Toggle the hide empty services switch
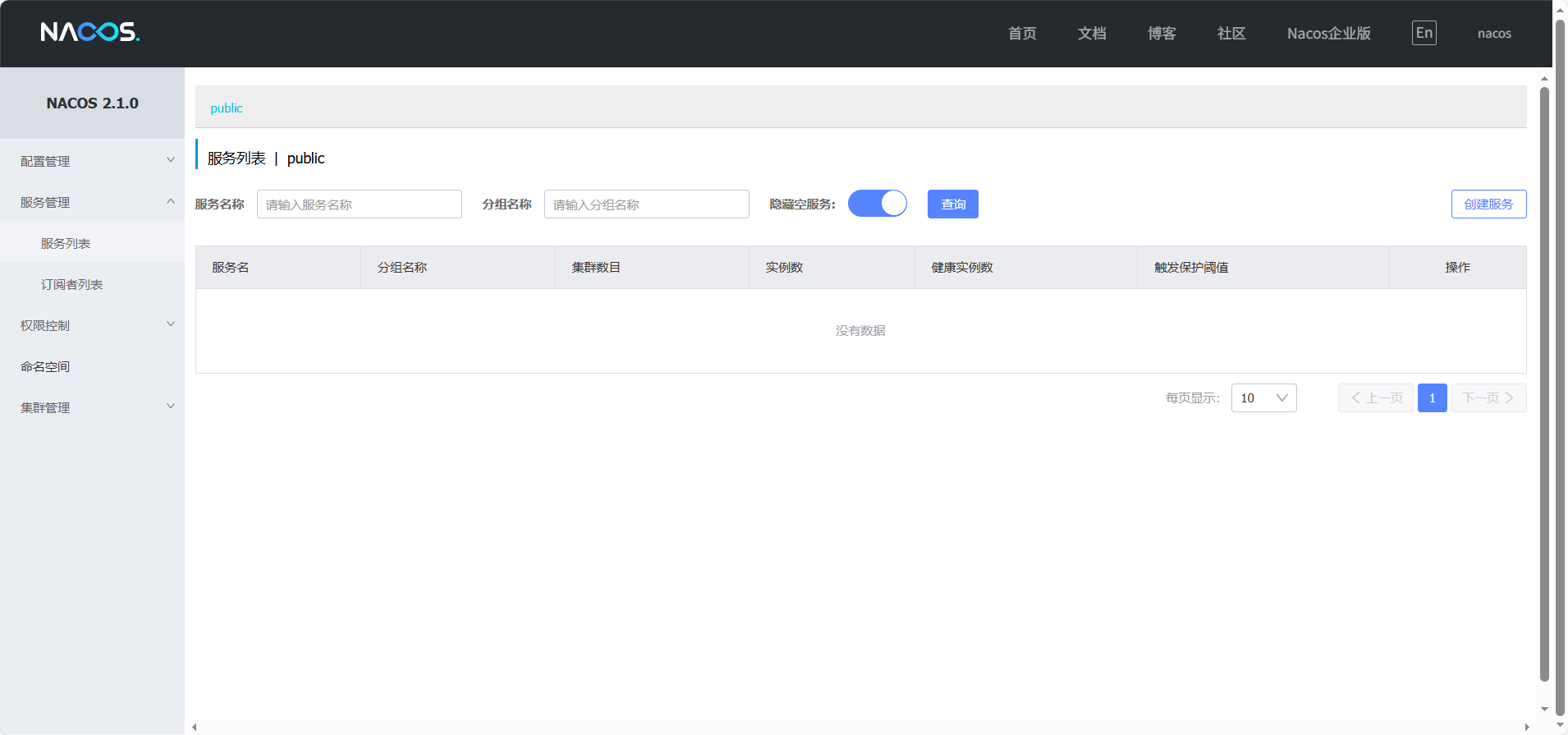 point(878,204)
